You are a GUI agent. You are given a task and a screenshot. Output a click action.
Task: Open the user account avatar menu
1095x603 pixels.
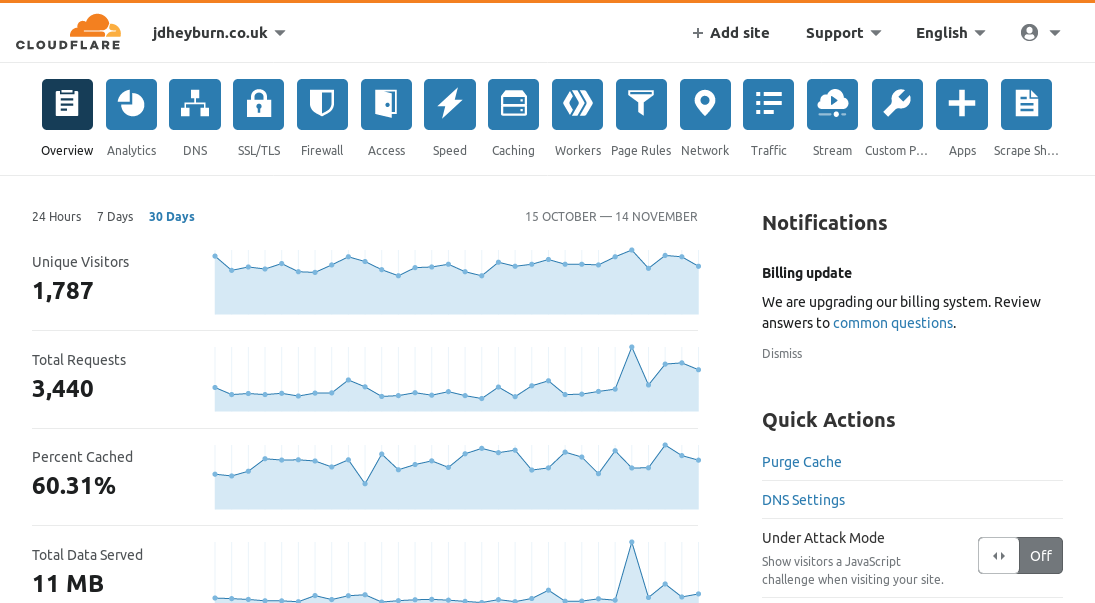(1041, 33)
